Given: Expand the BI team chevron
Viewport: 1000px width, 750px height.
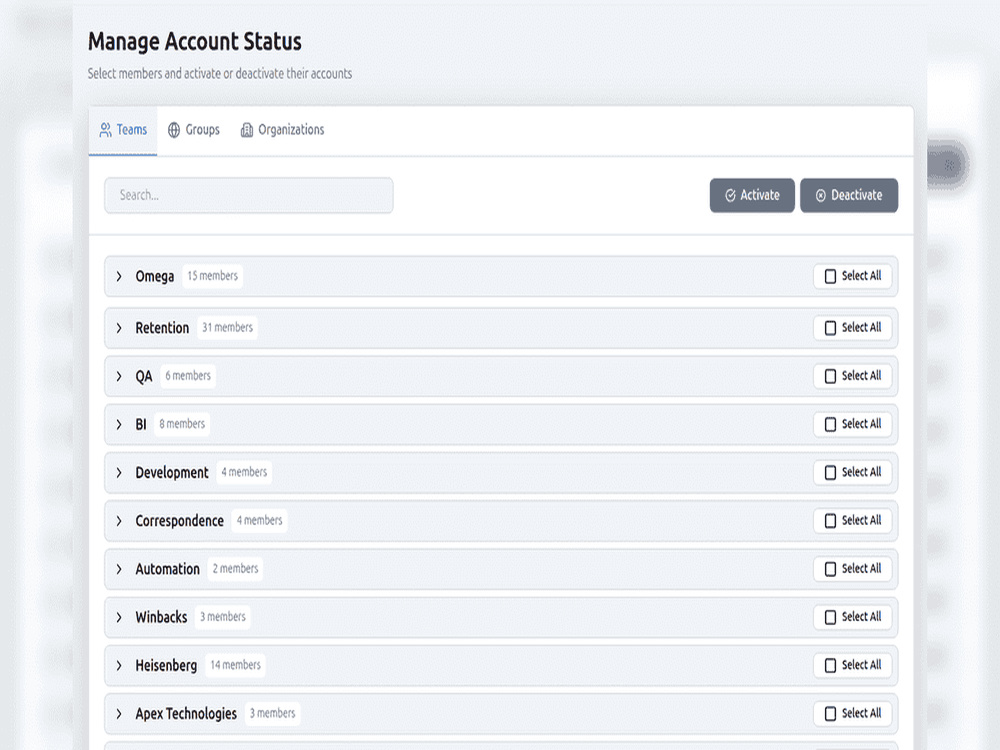Looking at the screenshot, I should [x=119, y=424].
